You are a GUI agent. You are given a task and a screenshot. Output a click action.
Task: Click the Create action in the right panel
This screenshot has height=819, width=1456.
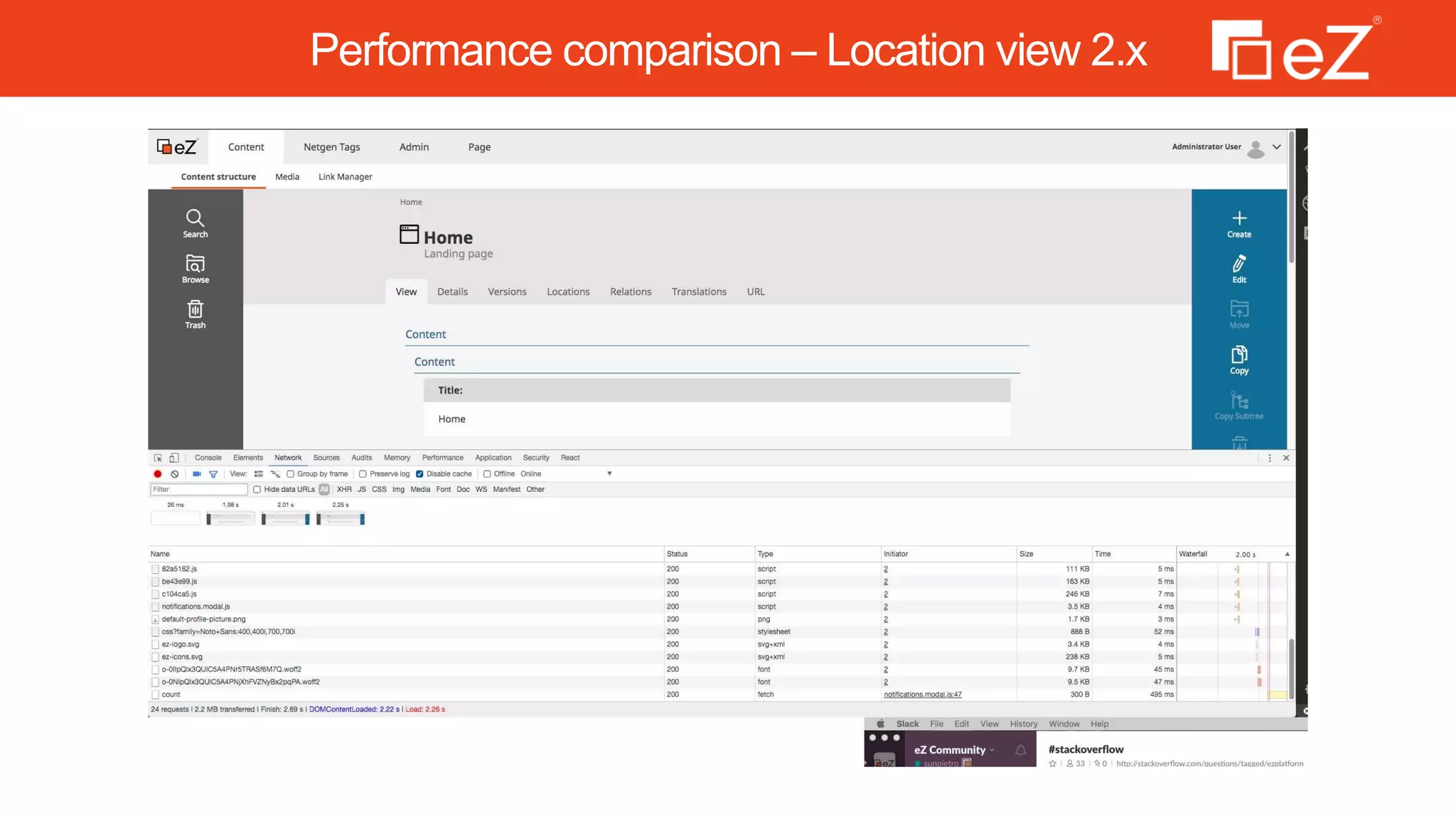(x=1239, y=223)
